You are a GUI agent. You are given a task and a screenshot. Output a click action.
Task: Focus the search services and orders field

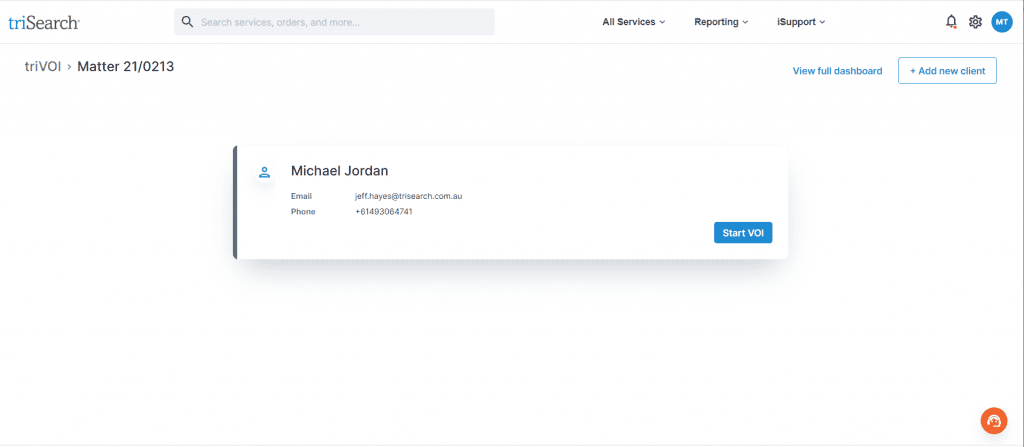340,22
